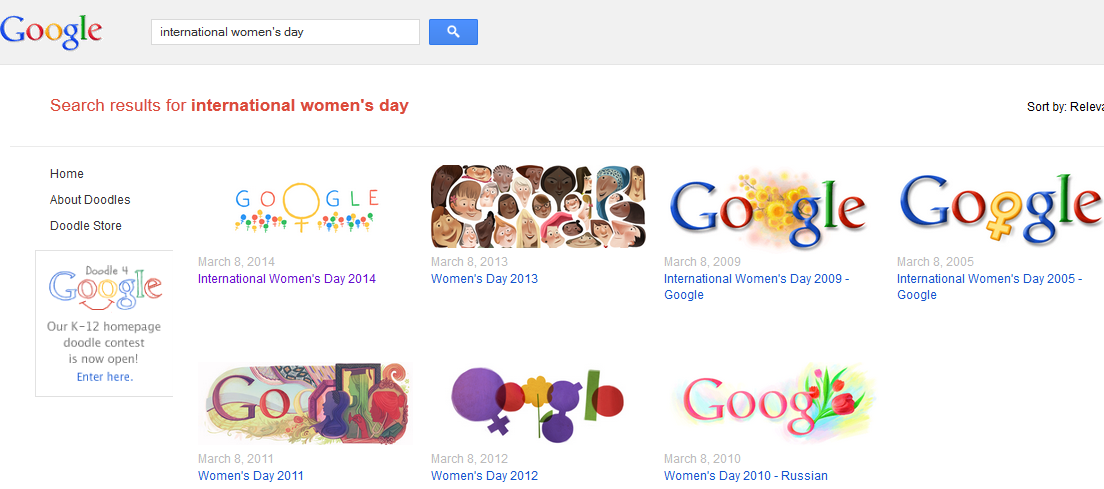This screenshot has height=489, width=1104.
Task: Open the 2009 yellow flowers doodle thumbnail
Action: [768, 208]
